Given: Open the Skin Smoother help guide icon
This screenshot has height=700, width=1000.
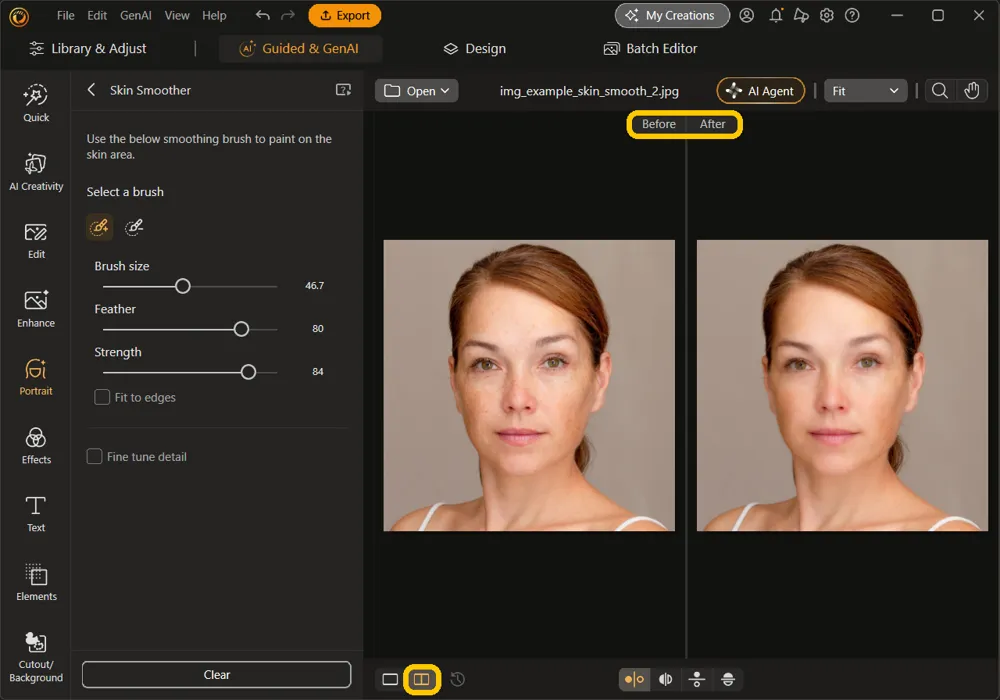Looking at the screenshot, I should [x=343, y=90].
